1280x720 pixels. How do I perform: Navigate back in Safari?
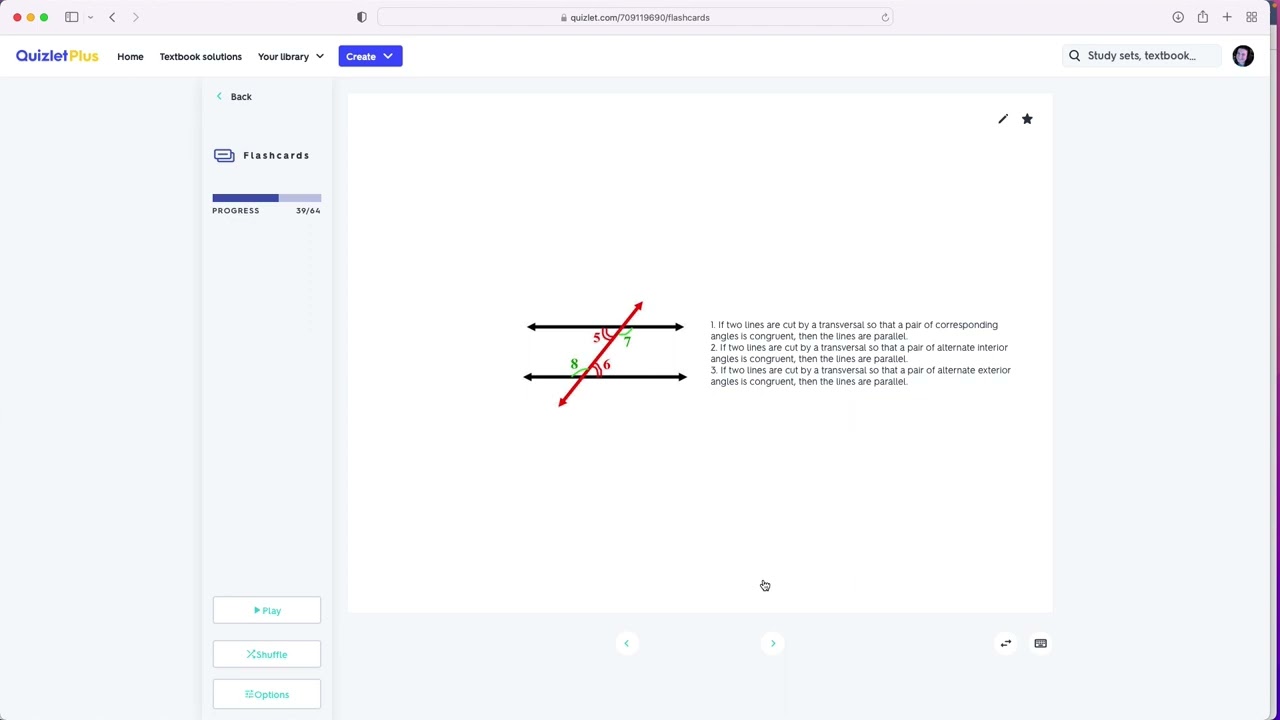(x=112, y=17)
